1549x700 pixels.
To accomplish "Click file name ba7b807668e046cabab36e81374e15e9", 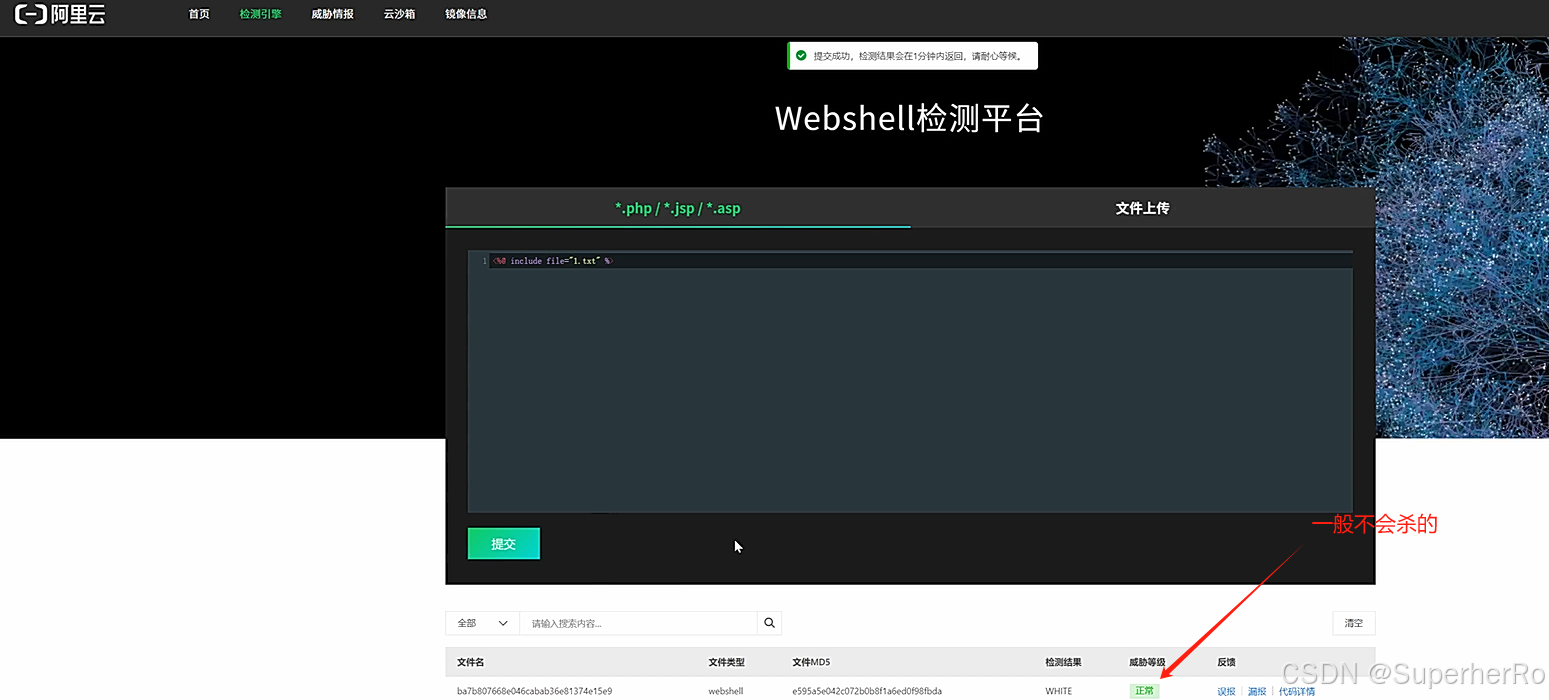I will click(x=534, y=691).
